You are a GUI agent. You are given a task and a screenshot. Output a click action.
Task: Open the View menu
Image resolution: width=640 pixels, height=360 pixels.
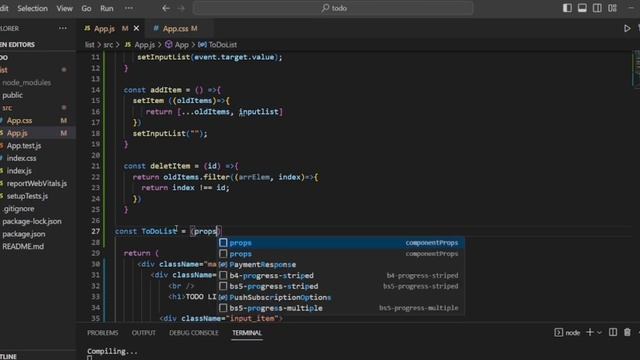click(x=64, y=8)
